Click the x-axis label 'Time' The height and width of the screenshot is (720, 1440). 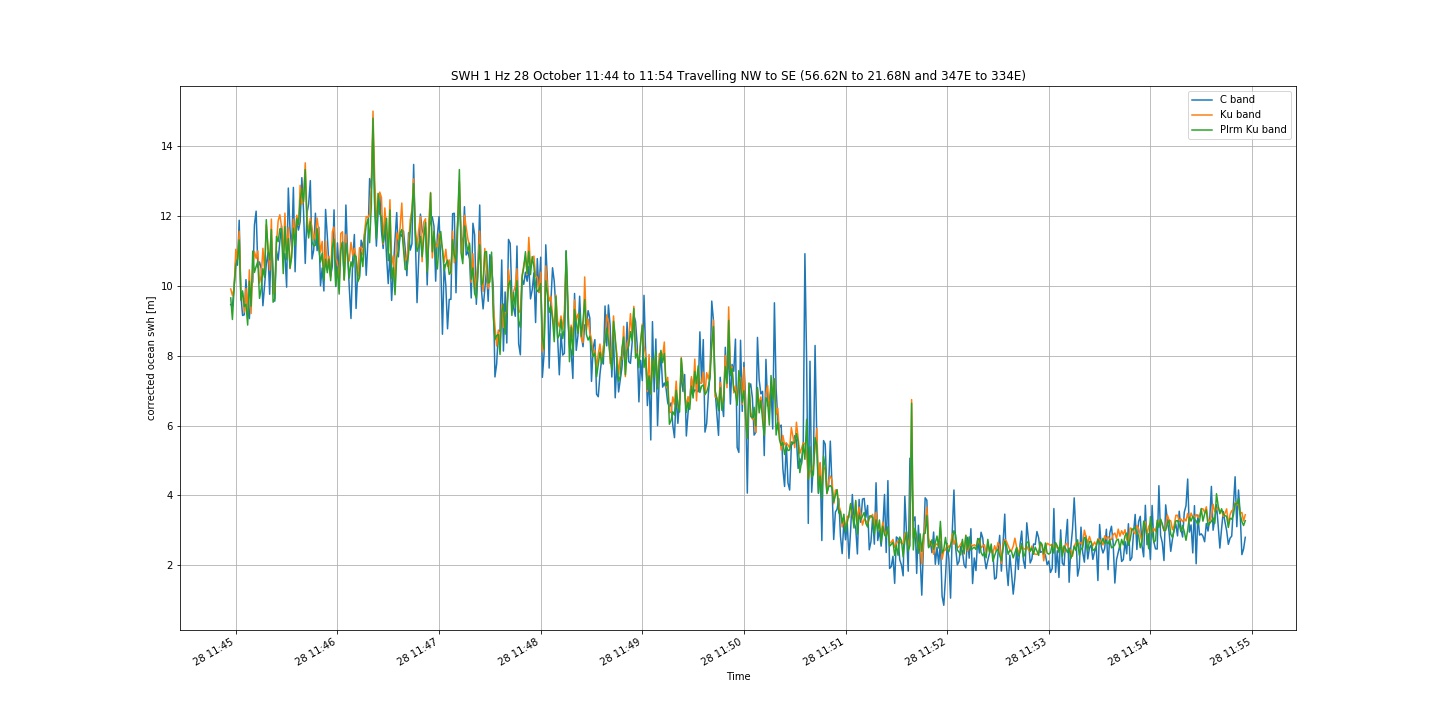click(738, 677)
